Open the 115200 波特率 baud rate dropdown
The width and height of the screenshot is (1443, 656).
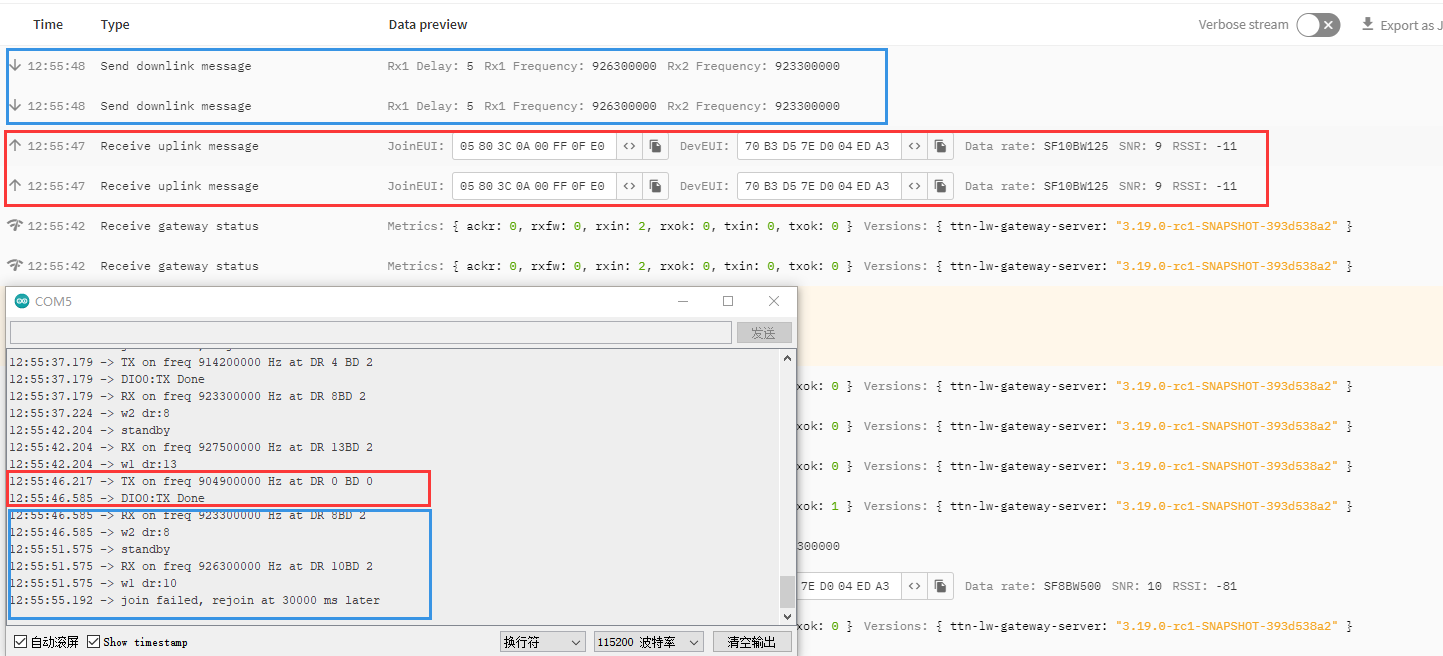pyautogui.click(x=648, y=641)
